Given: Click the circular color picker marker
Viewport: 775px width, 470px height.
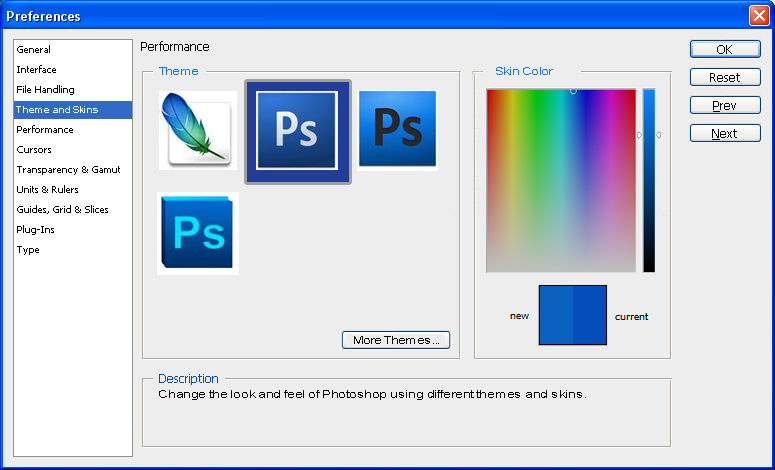Looking at the screenshot, I should pyautogui.click(x=573, y=91).
